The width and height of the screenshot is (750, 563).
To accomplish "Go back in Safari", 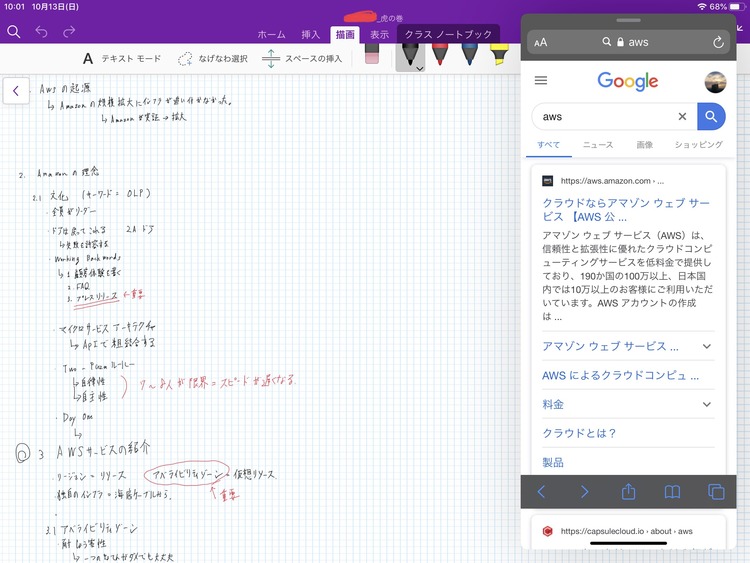I will click(541, 492).
